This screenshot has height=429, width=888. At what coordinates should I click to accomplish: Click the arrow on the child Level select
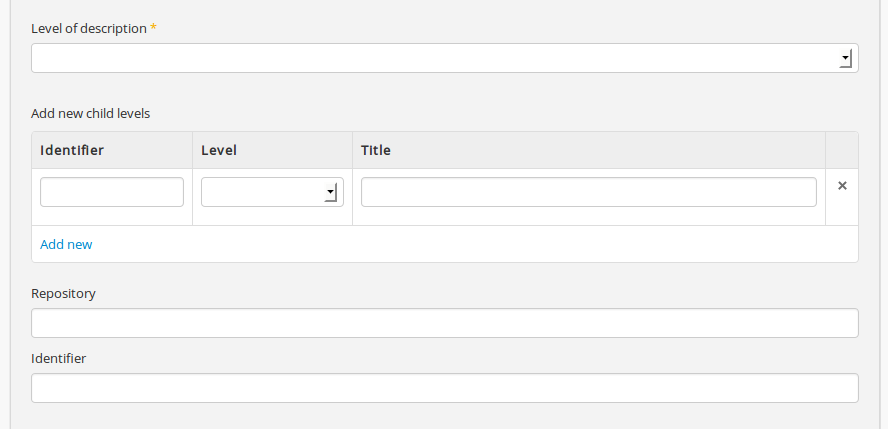pyautogui.click(x=330, y=193)
